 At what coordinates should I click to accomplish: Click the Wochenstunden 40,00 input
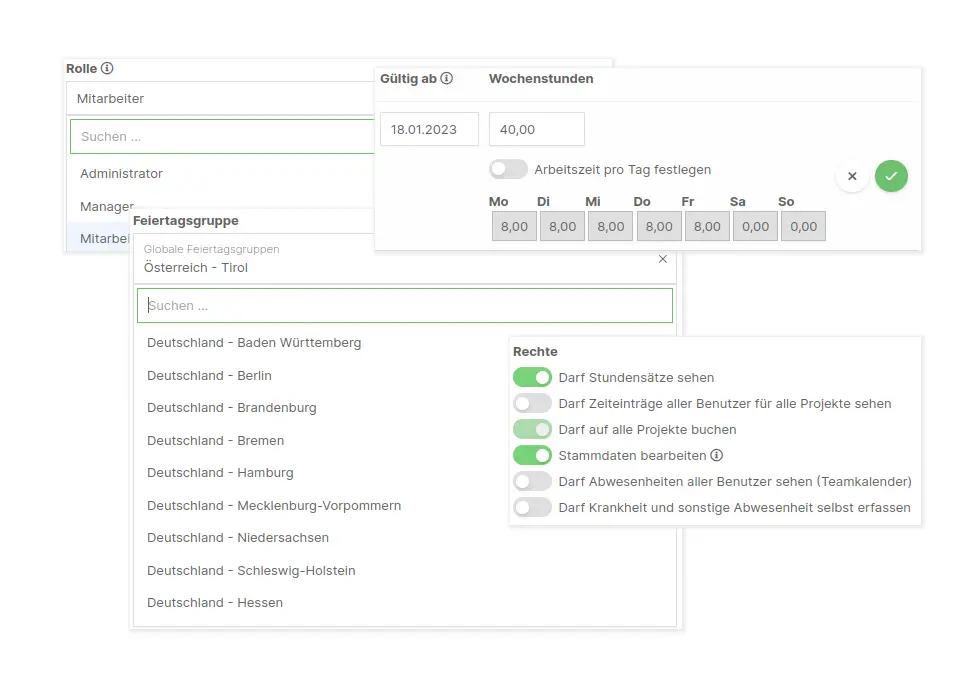(x=536, y=129)
